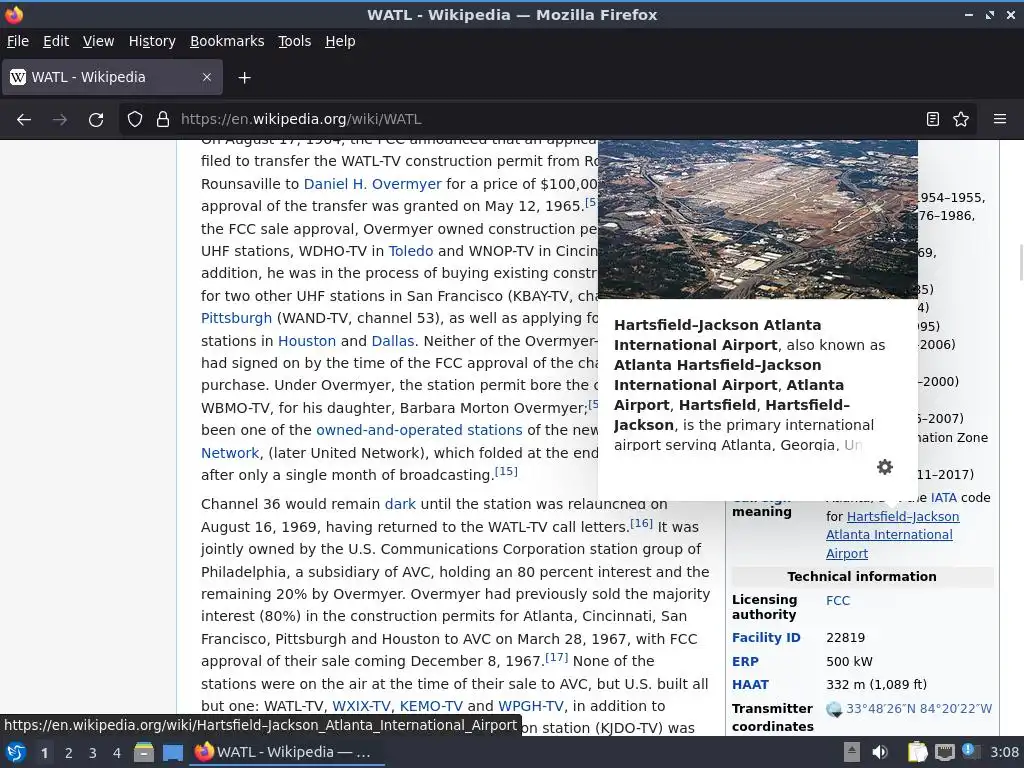Open the ERP link
1024x768 pixels.
[x=745, y=662]
